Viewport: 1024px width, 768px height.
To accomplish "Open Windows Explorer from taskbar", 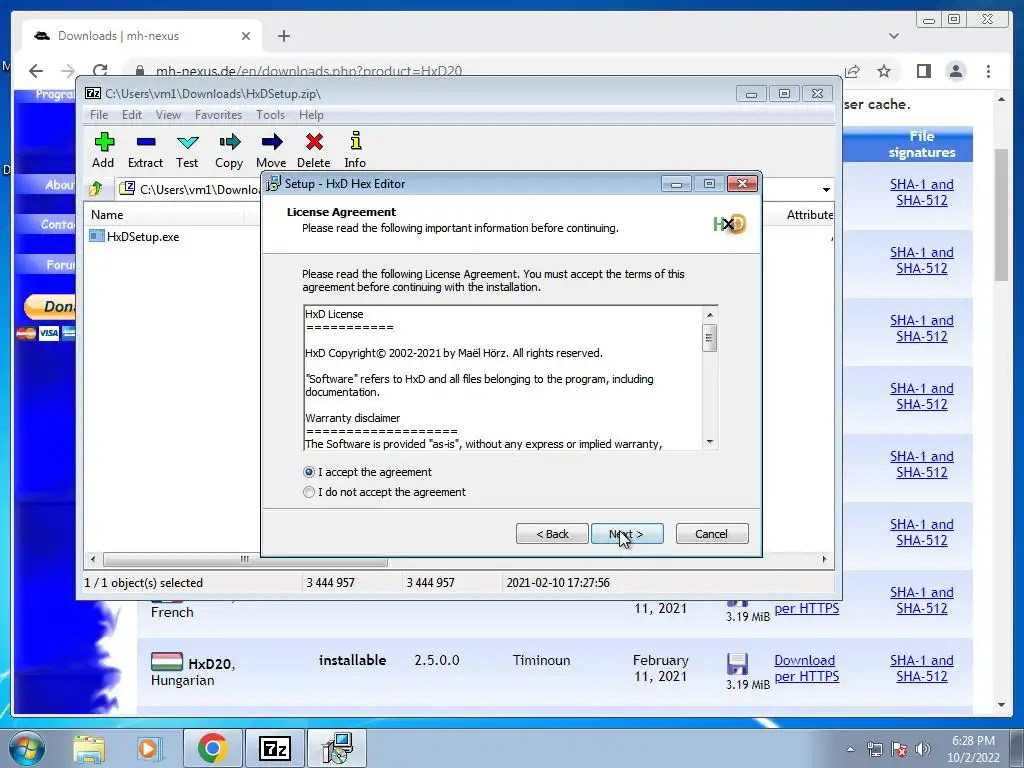I will (89, 748).
